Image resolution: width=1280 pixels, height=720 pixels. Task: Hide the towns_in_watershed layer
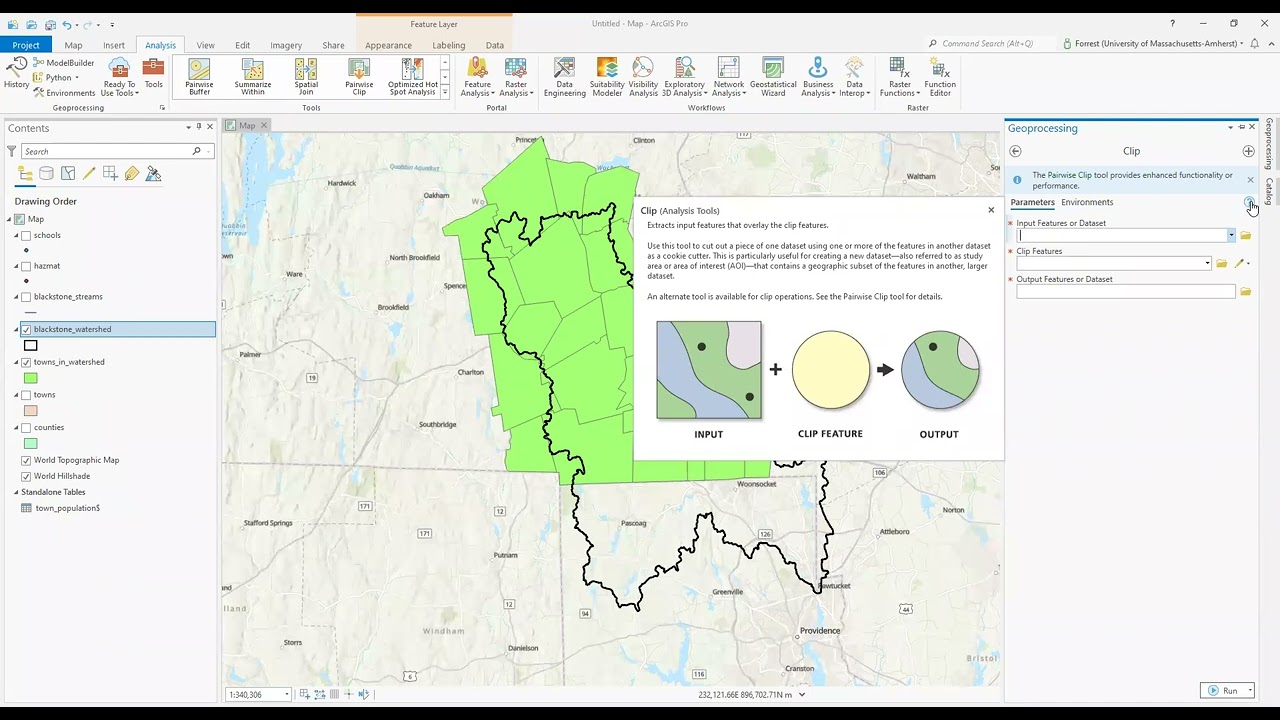pos(26,362)
